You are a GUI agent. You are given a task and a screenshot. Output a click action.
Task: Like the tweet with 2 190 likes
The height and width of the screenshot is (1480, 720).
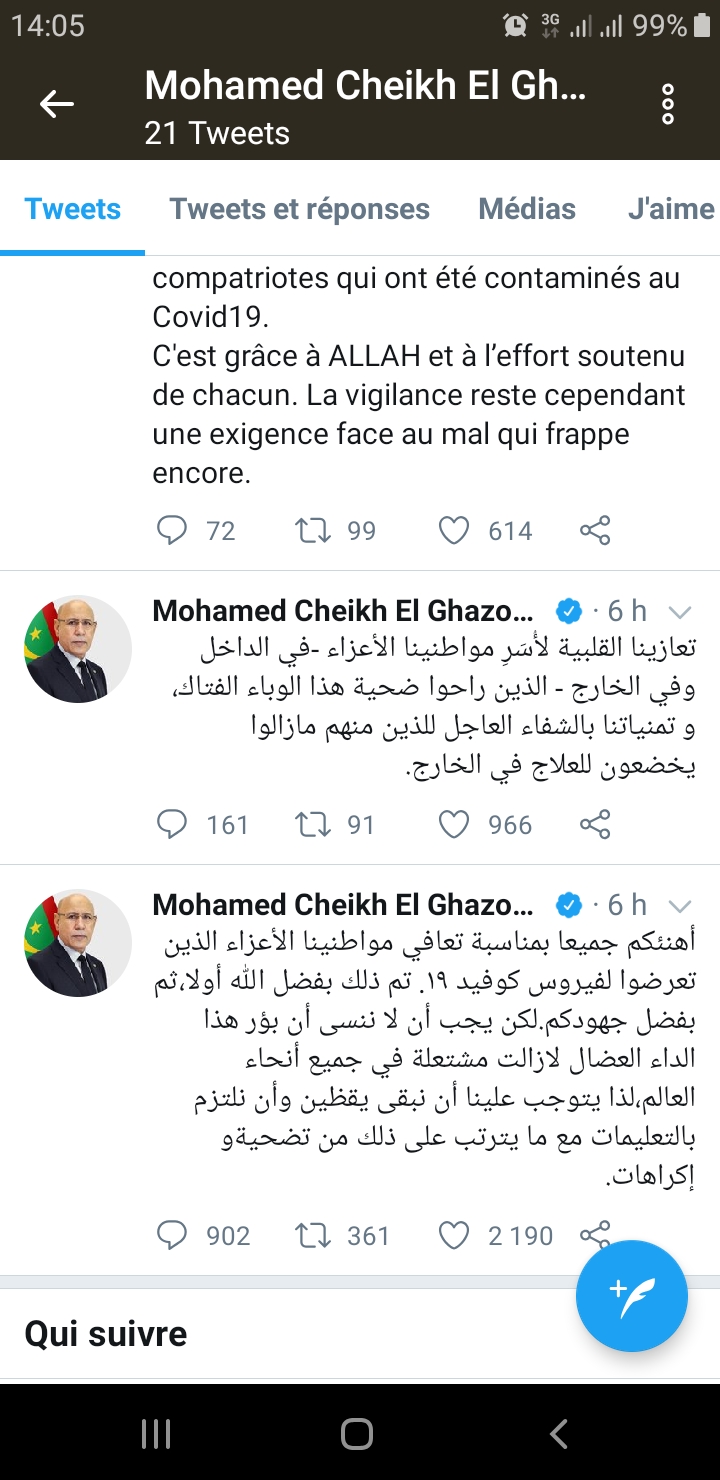[454, 1236]
